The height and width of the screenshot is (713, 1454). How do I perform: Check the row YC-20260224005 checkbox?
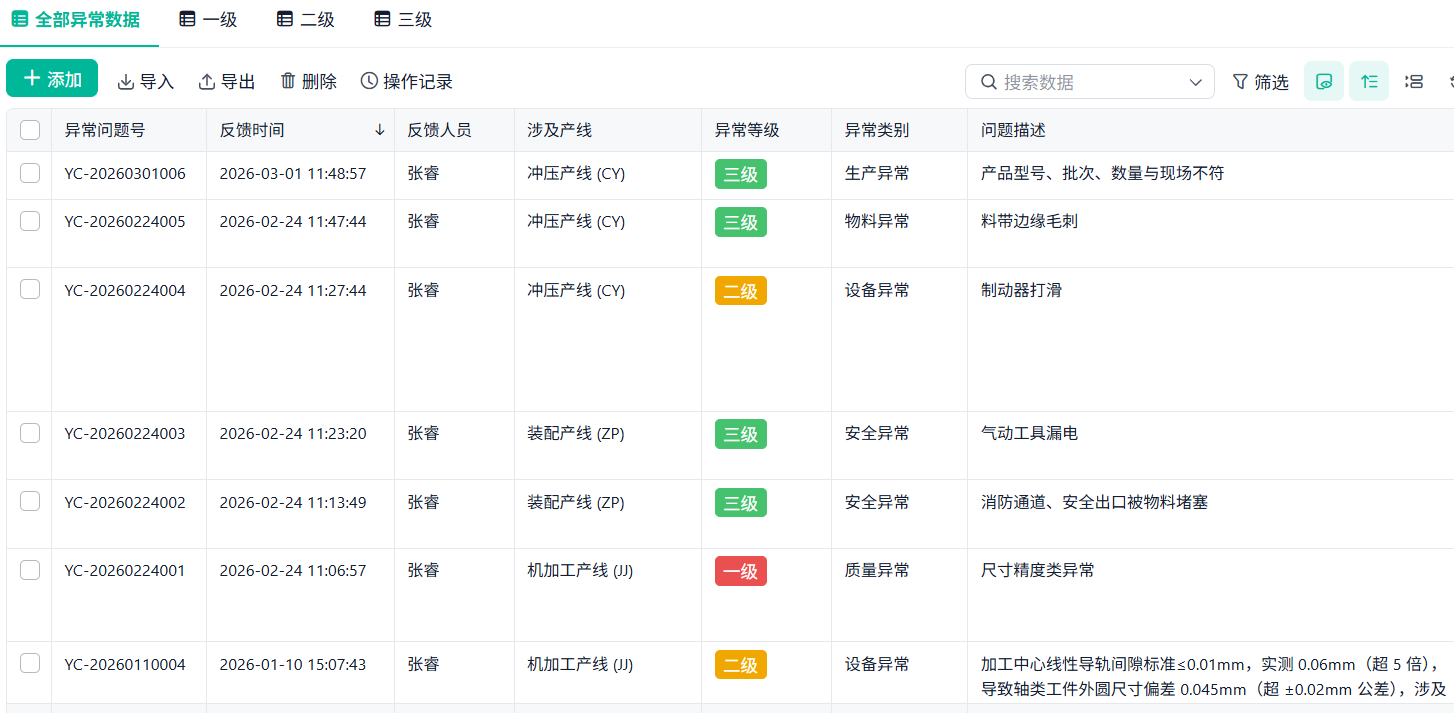pos(30,221)
